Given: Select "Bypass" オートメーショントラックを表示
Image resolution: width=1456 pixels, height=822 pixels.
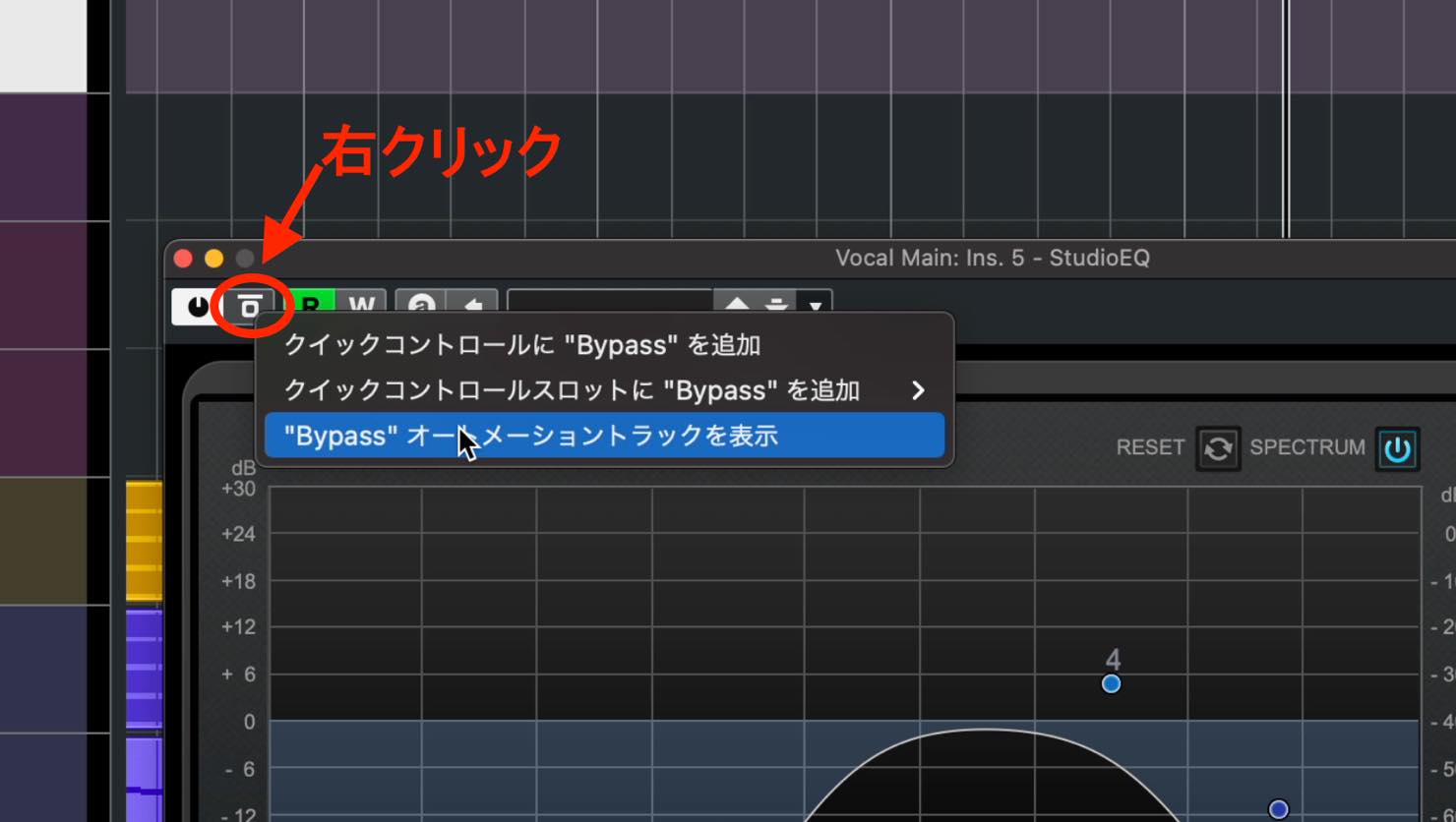Looking at the screenshot, I should [604, 436].
